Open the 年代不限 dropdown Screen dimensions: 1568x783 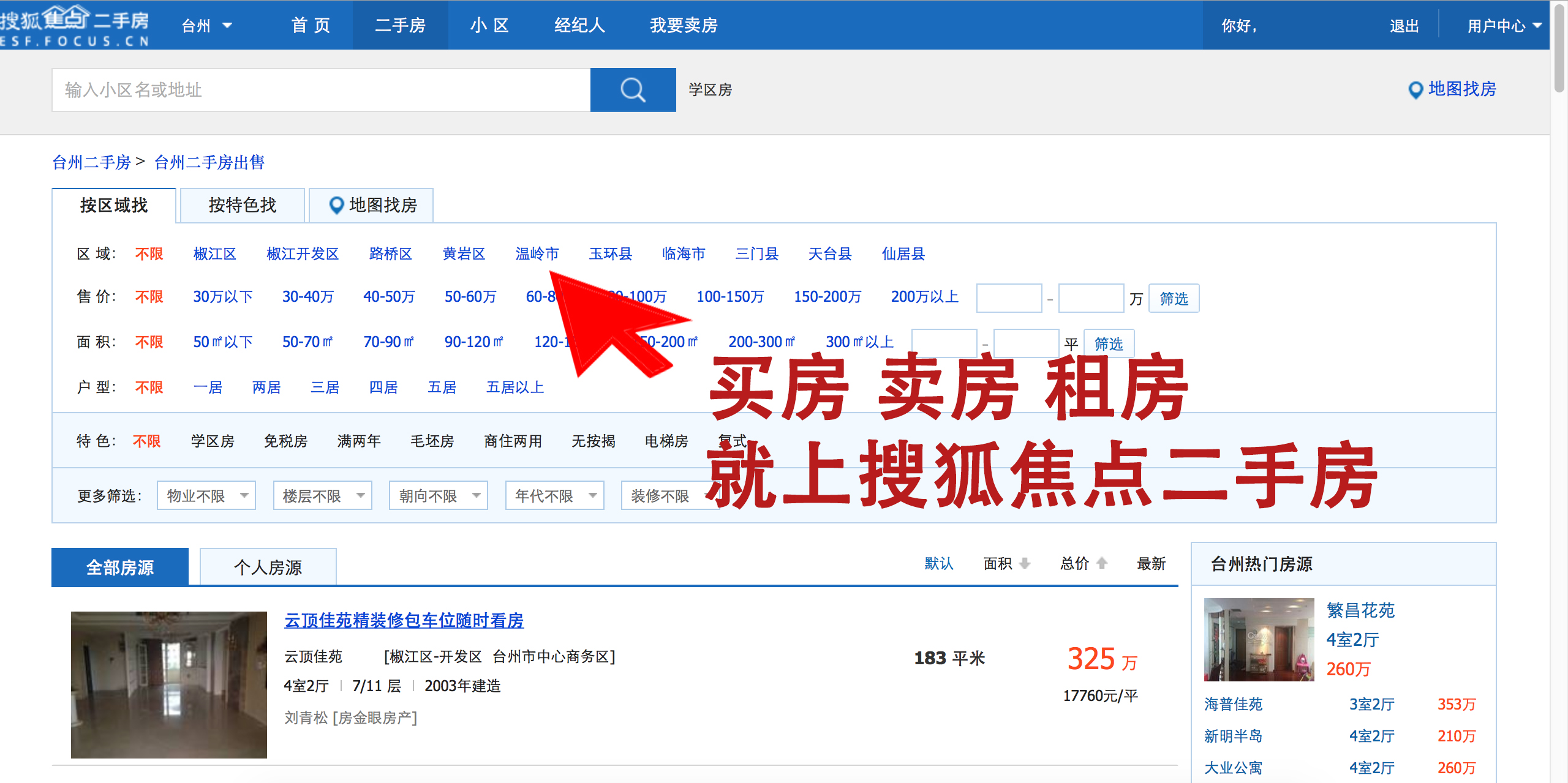point(554,495)
